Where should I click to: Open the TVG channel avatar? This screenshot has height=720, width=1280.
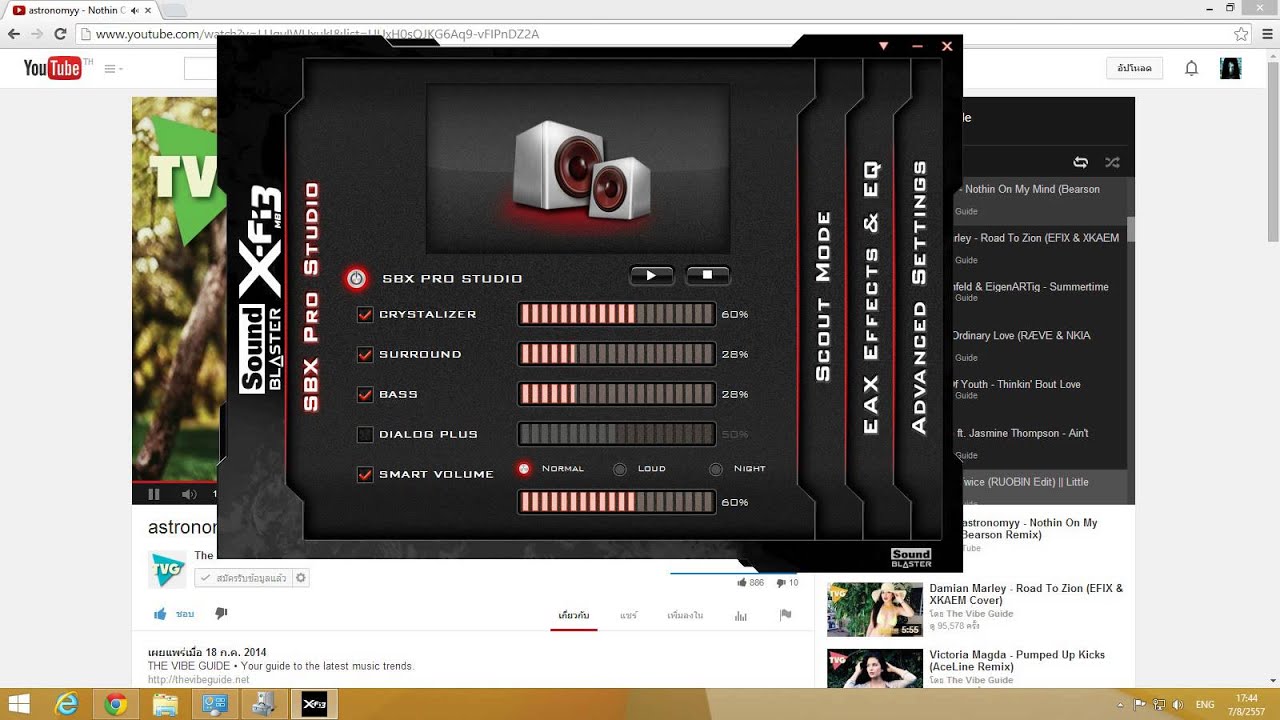[168, 570]
